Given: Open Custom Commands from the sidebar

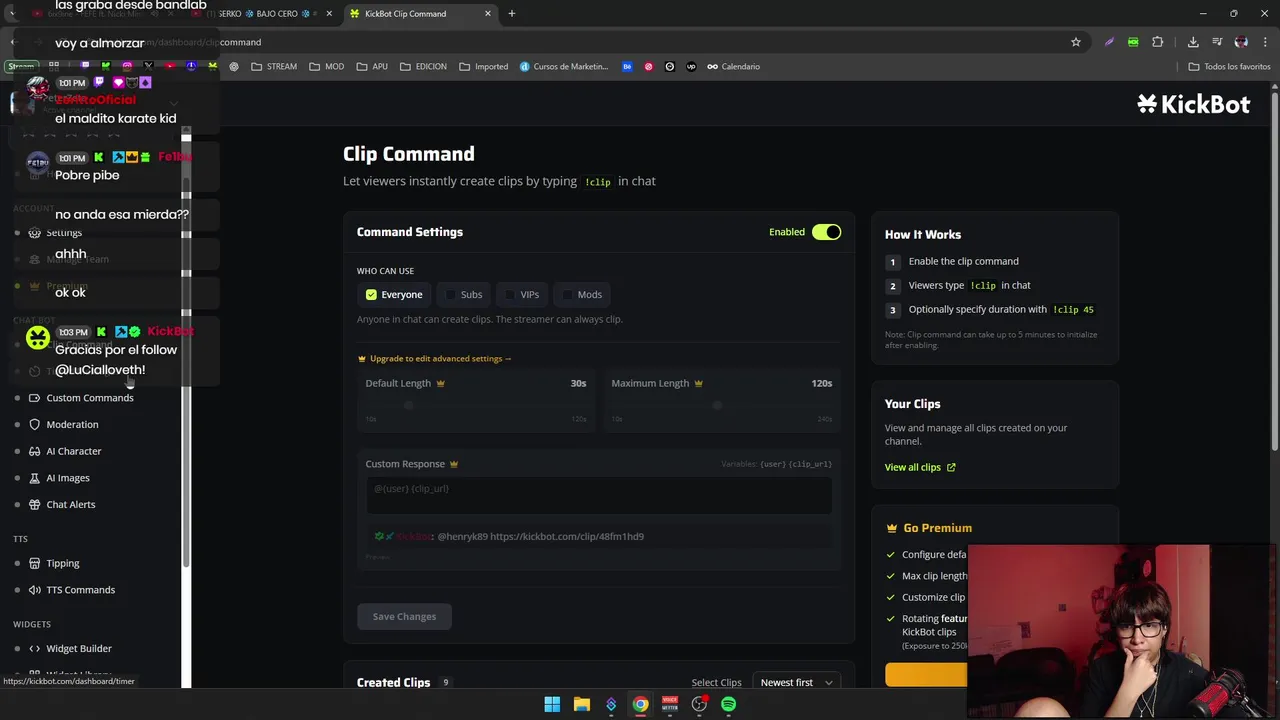Looking at the screenshot, I should click(90, 398).
